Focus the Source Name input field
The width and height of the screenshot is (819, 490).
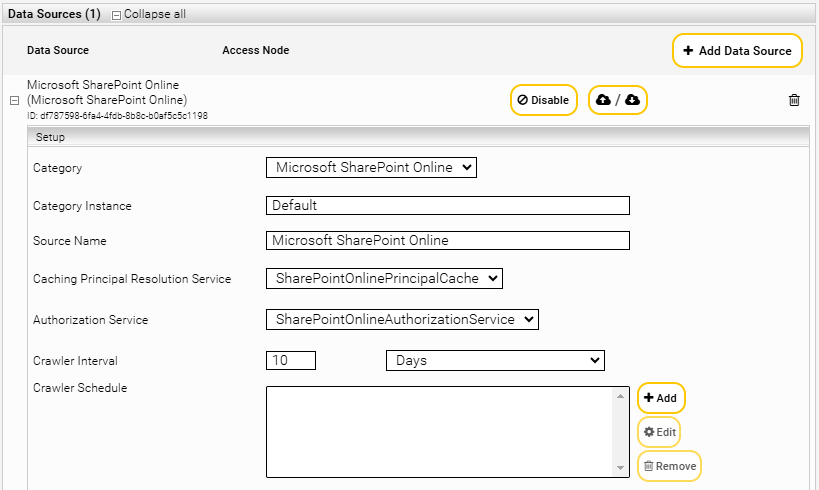click(448, 240)
